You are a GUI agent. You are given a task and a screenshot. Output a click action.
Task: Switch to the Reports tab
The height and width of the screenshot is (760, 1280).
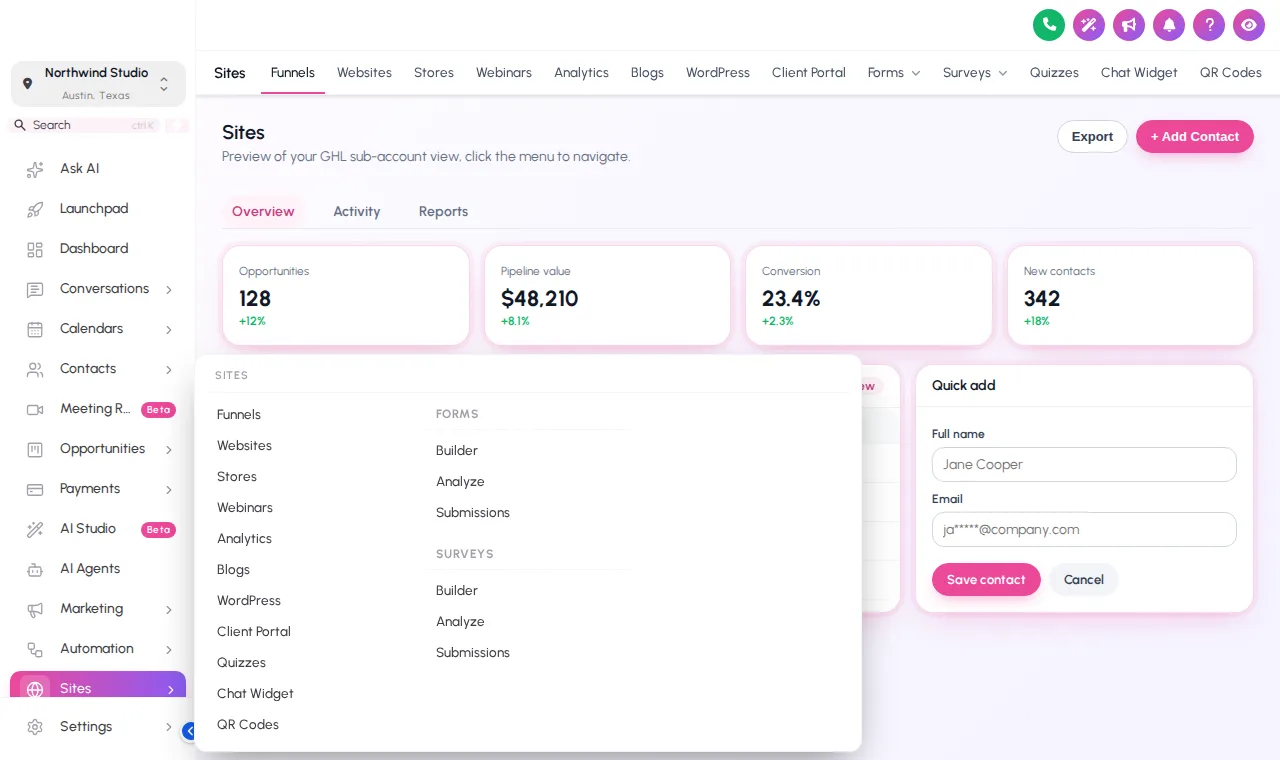coord(443,211)
